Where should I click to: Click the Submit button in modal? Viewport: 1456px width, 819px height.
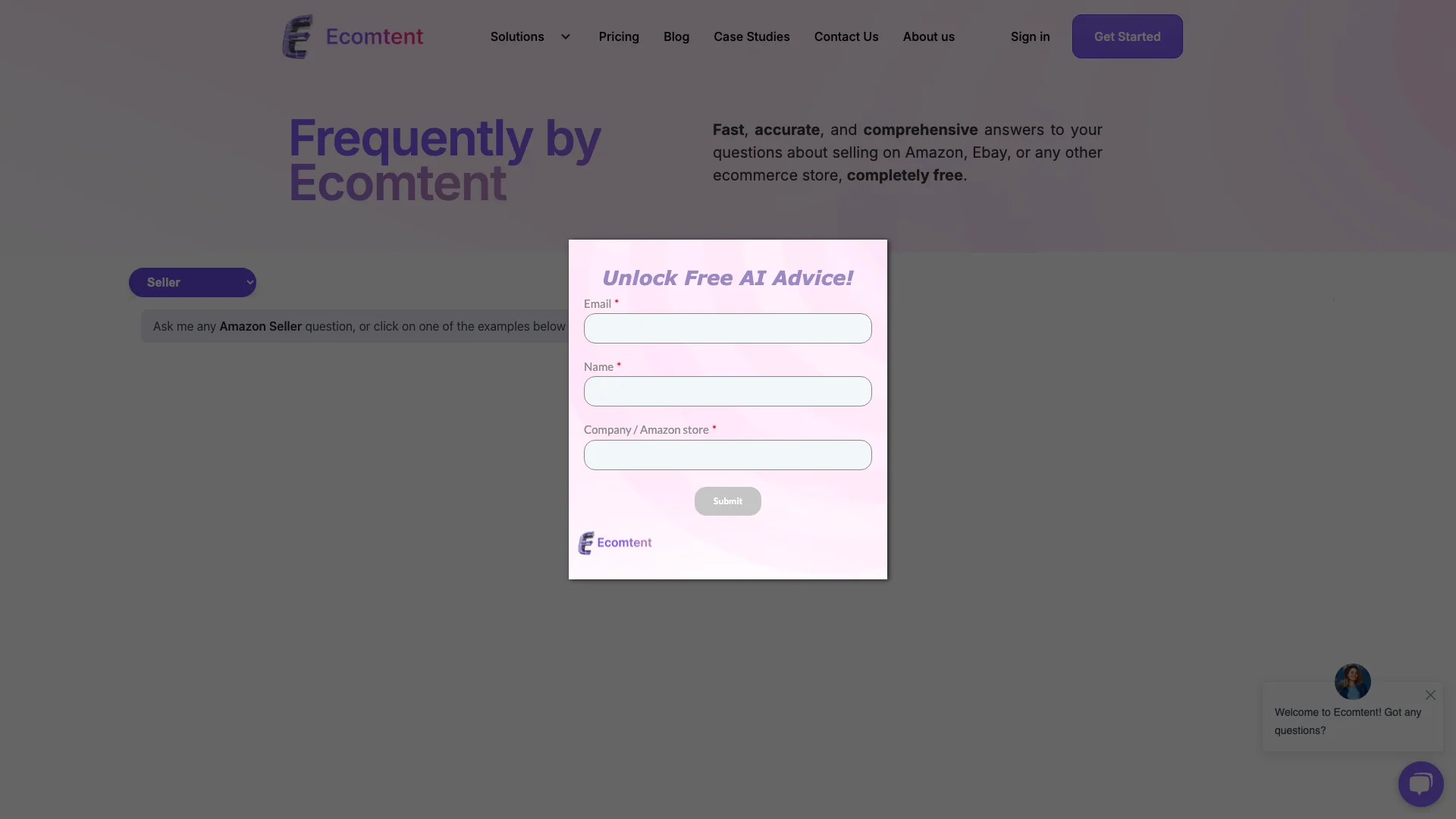pos(728,501)
